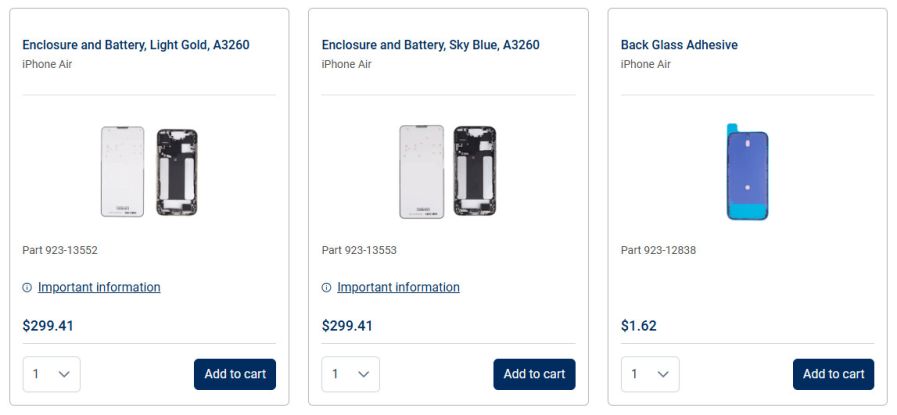897x415 pixels.
Task: Open Important information link for Light Gold enclosure
Action: click(99, 288)
